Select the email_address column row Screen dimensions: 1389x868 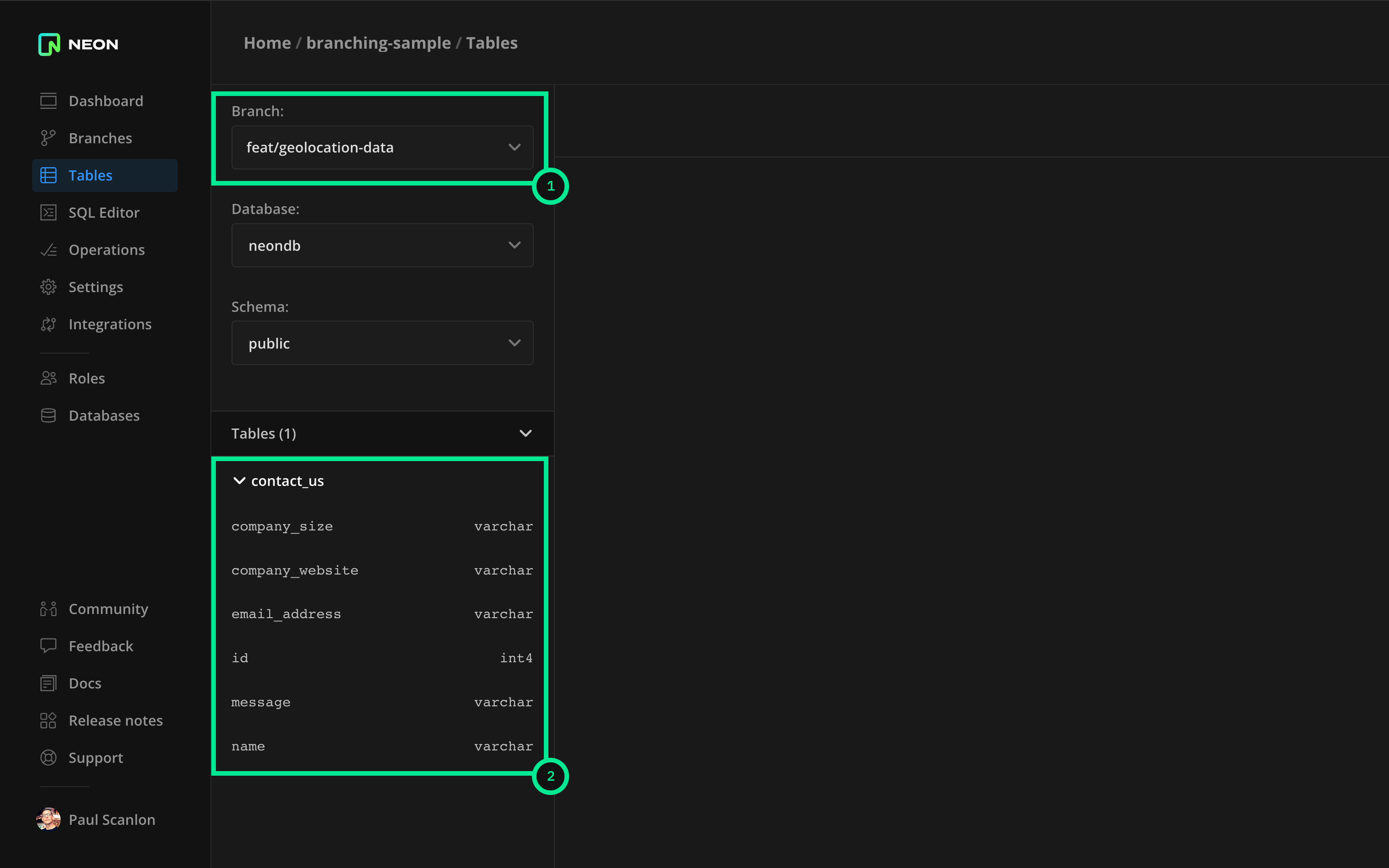[382, 614]
